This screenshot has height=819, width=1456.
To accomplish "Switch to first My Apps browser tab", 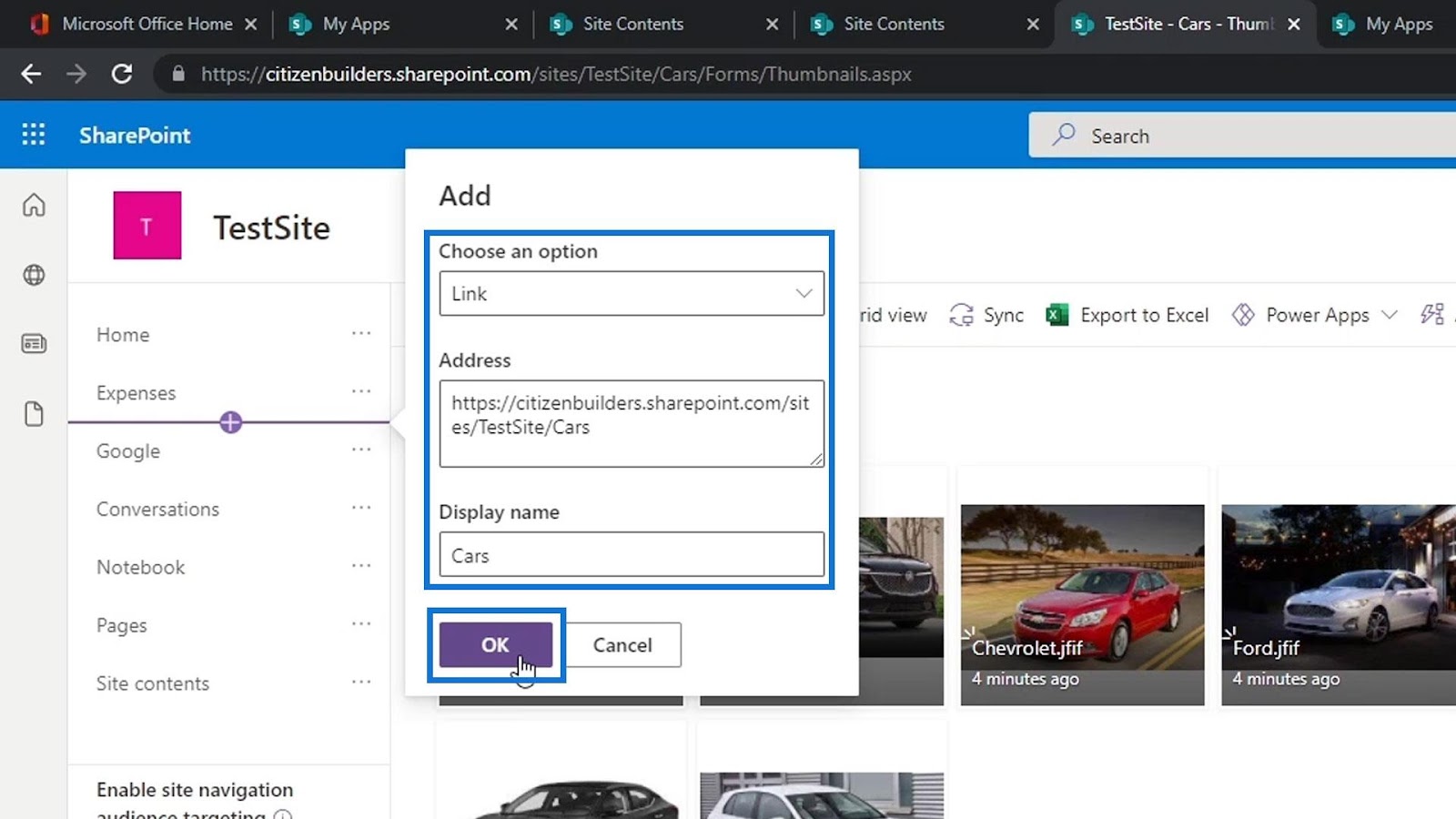I will tap(401, 25).
